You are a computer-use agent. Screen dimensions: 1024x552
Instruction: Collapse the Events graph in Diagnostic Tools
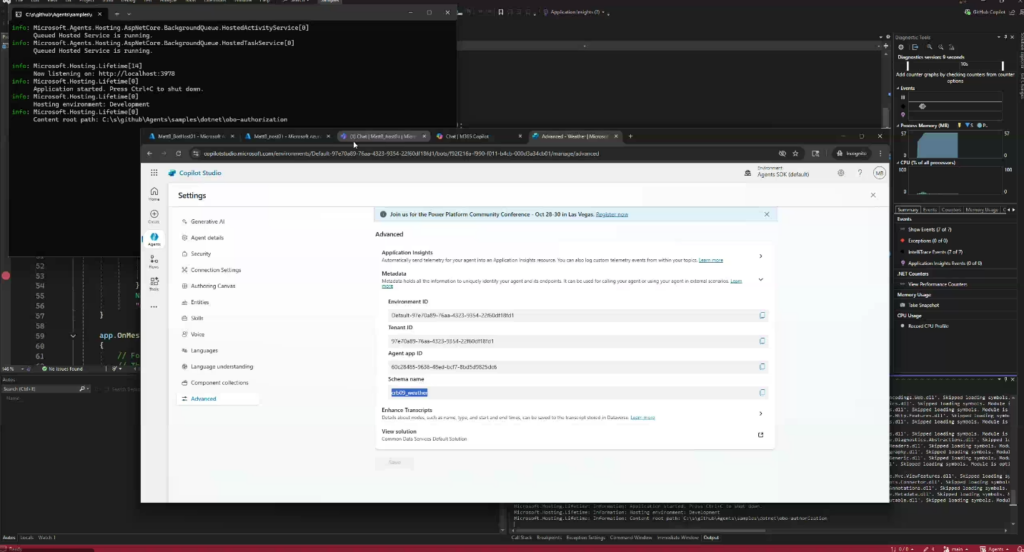tap(898, 88)
